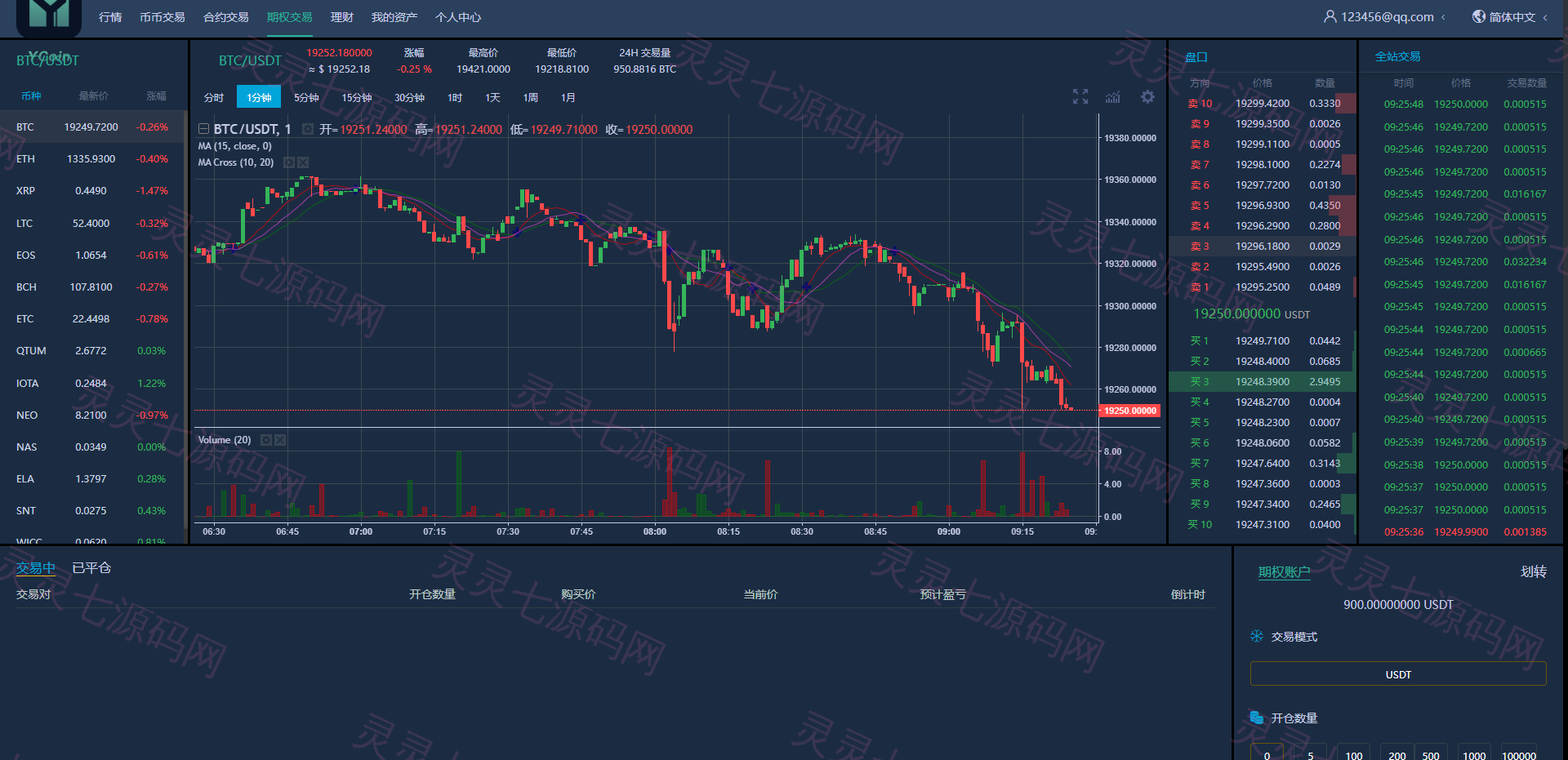Click the 划转 transfer link
1568x760 pixels.
coord(1534,571)
